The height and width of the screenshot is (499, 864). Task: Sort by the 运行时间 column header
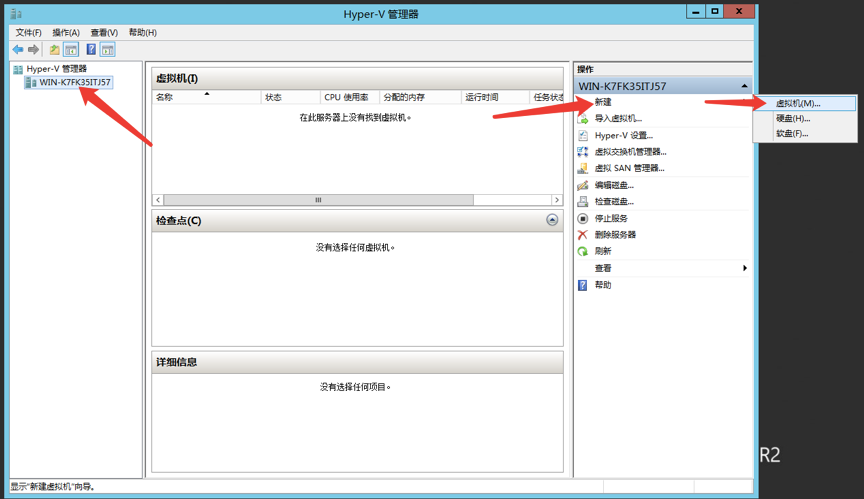[x=495, y=97]
